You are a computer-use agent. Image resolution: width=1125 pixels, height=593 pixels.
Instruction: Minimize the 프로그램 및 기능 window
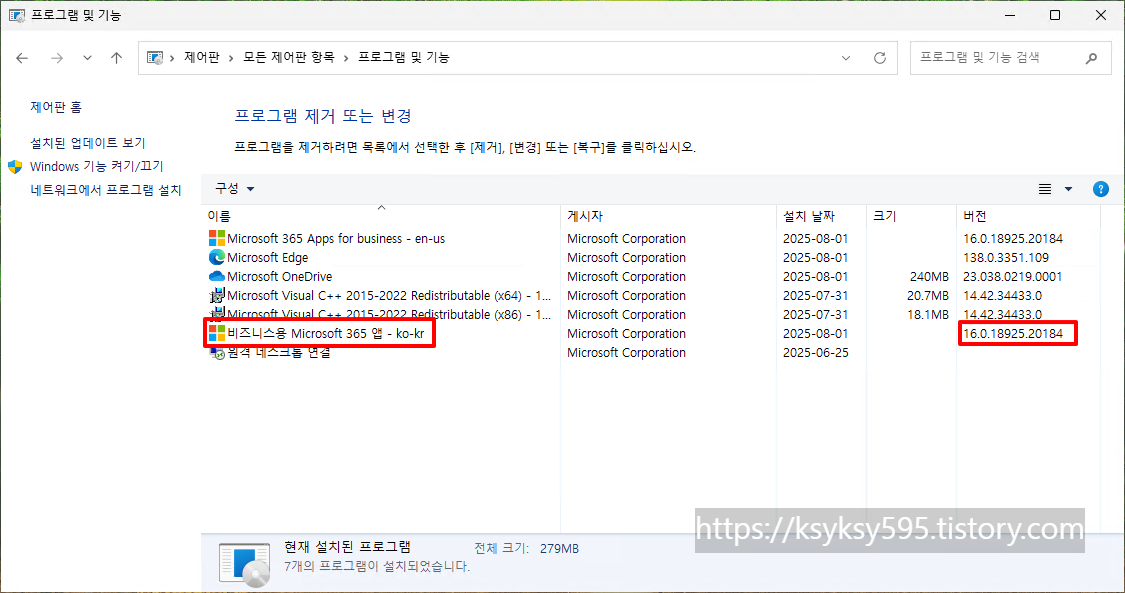[x=1009, y=15]
